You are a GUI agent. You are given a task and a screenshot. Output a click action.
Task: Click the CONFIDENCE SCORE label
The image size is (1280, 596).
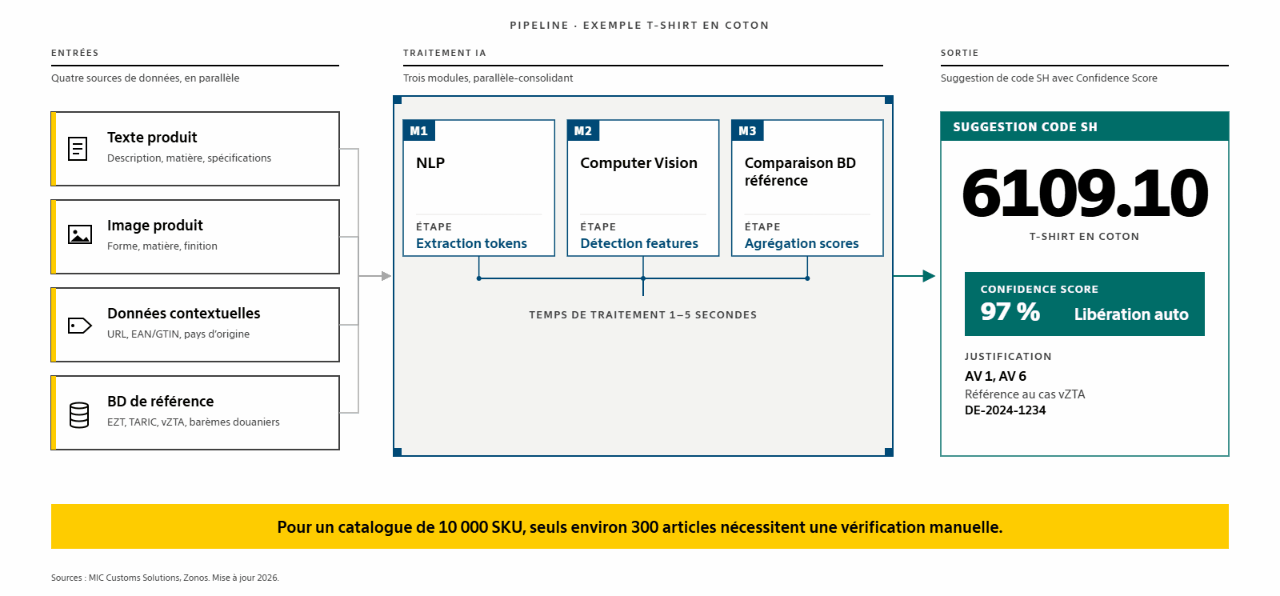(1039, 289)
